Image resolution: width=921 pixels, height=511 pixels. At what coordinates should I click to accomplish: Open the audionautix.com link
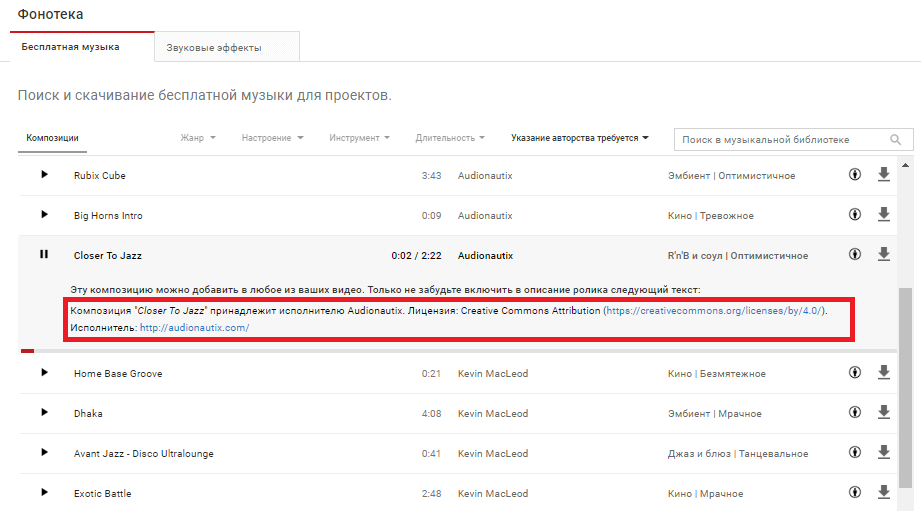click(194, 328)
